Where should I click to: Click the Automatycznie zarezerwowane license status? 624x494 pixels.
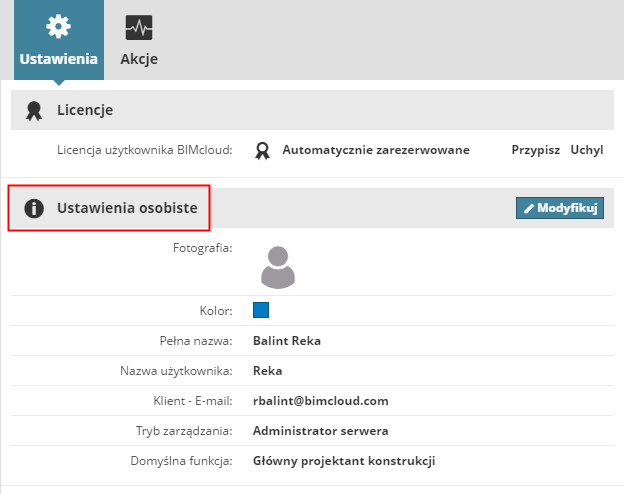(x=376, y=150)
